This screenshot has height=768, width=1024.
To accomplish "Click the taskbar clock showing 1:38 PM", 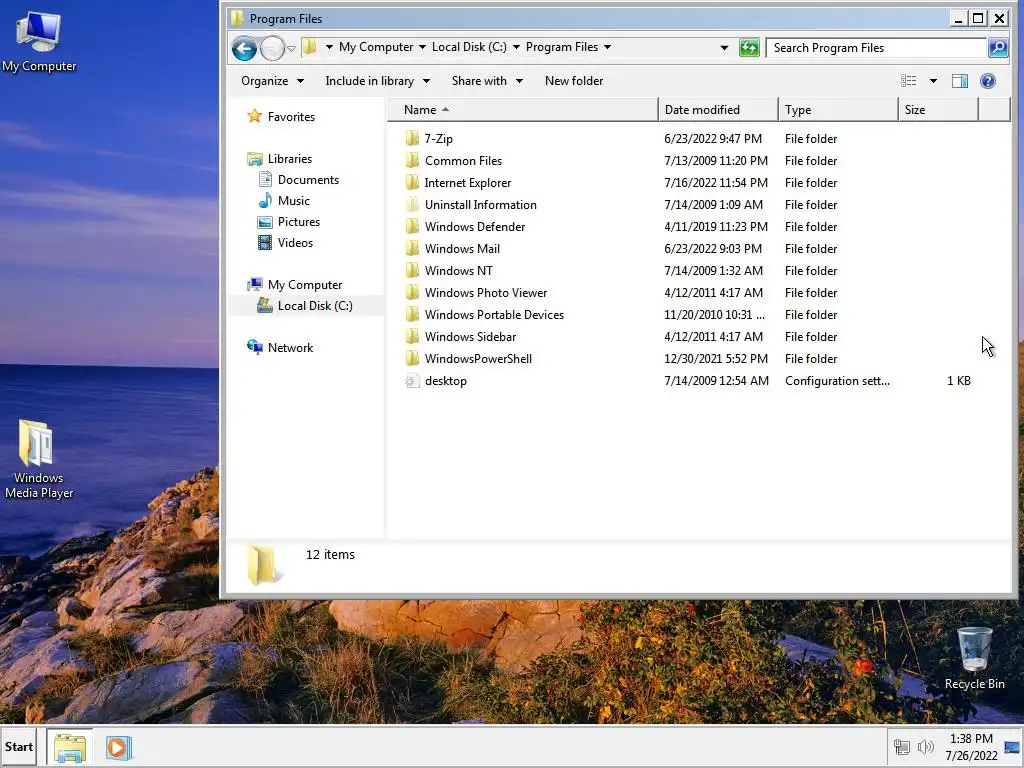I will pyautogui.click(x=971, y=747).
